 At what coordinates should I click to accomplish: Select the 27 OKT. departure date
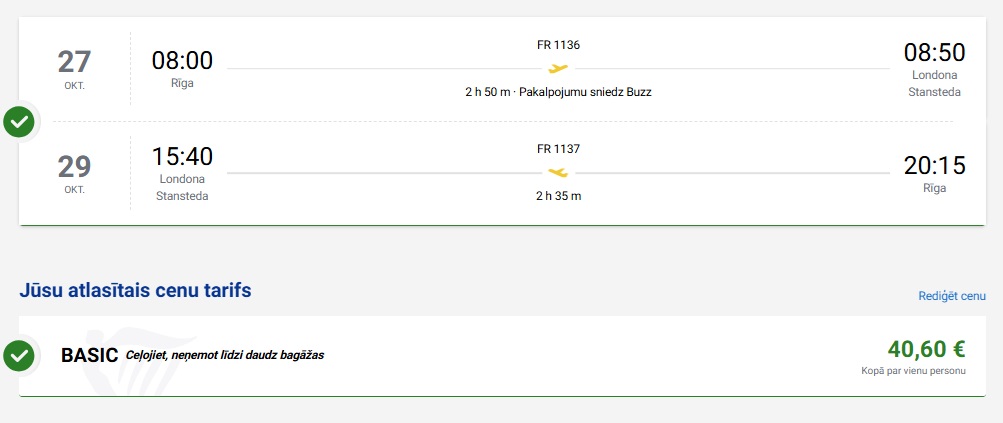74,68
